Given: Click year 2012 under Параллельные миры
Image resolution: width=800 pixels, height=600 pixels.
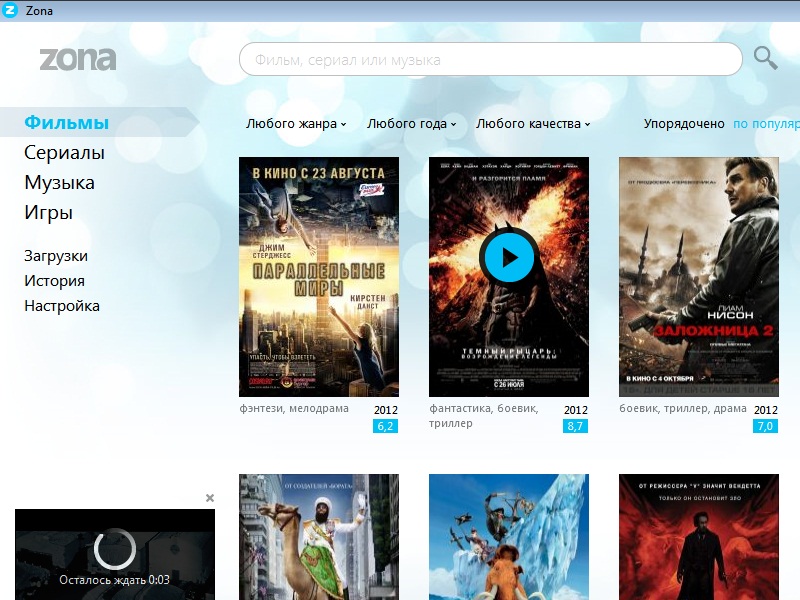Looking at the screenshot, I should pos(386,410).
